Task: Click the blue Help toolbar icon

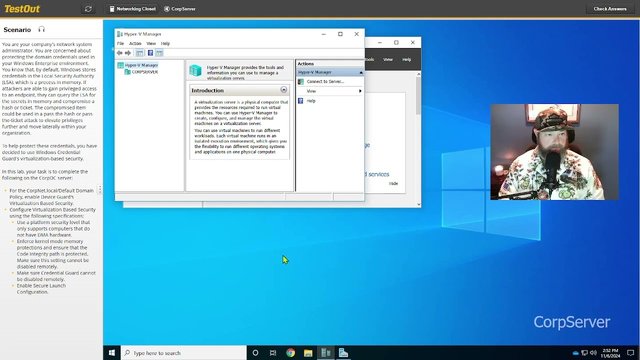Action: pyautogui.click(x=150, y=53)
